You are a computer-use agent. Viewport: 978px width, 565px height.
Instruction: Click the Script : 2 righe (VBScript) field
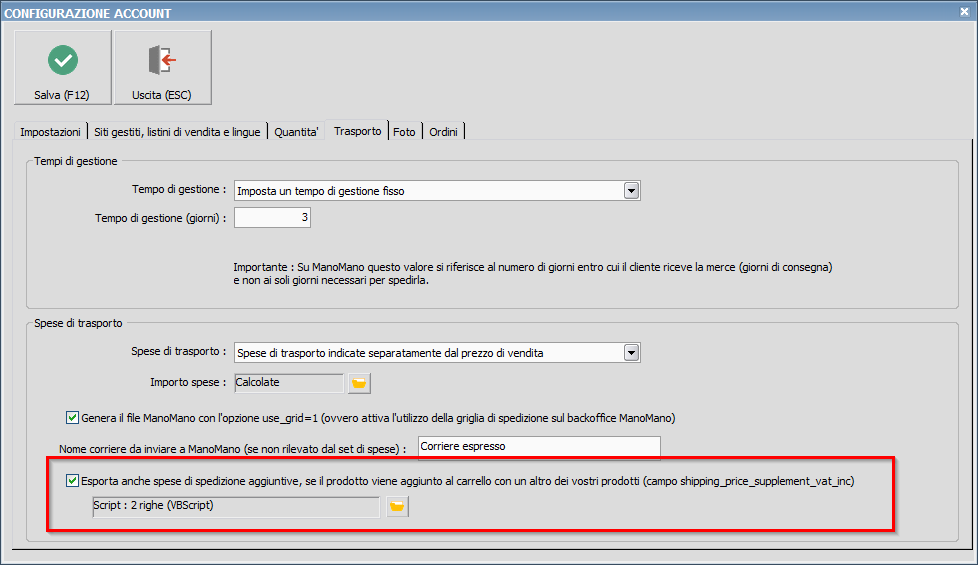coord(236,506)
